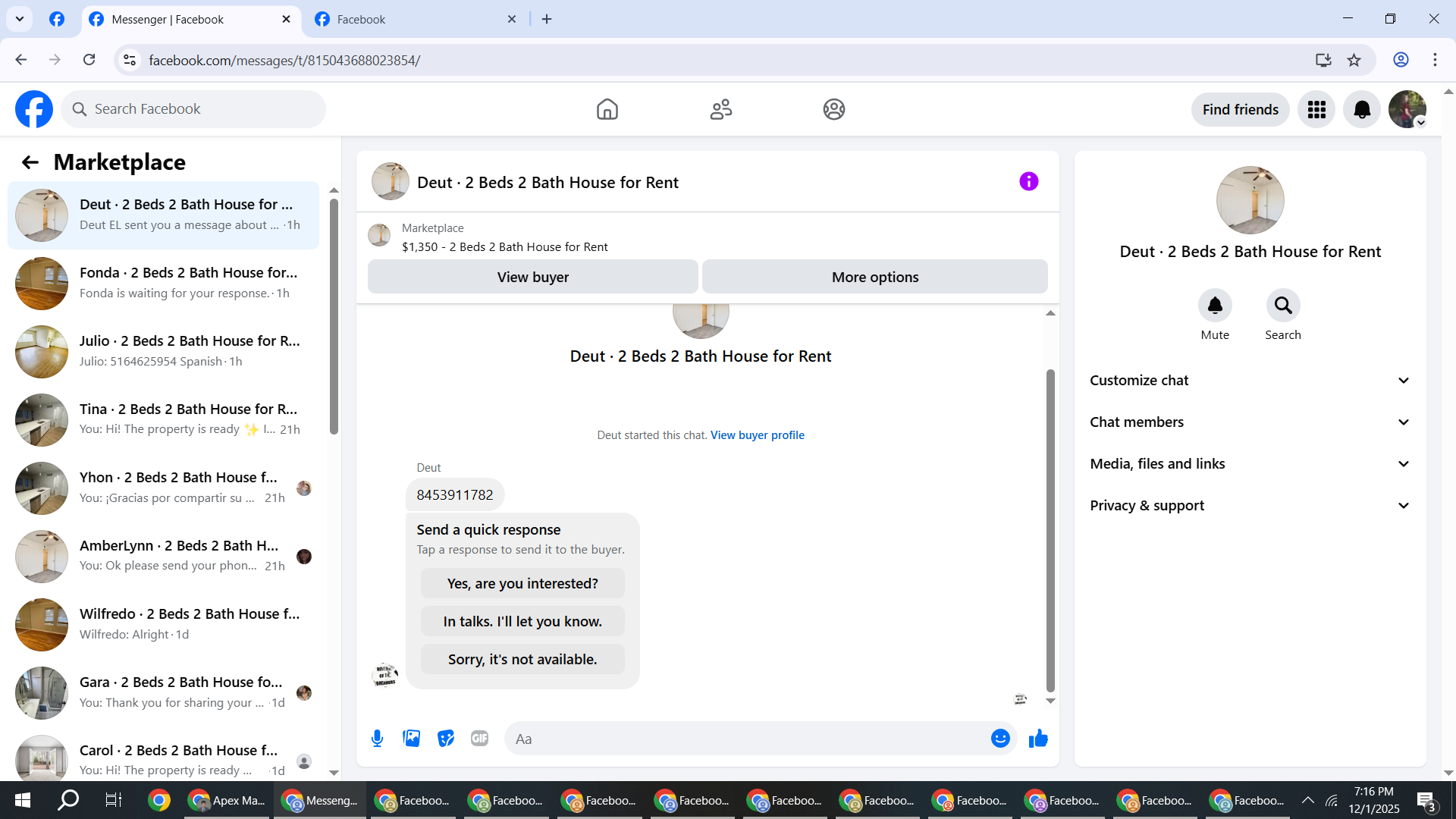This screenshot has height=819, width=1456.
Task: Search in conversation using magnifier icon
Action: pos(1283,306)
